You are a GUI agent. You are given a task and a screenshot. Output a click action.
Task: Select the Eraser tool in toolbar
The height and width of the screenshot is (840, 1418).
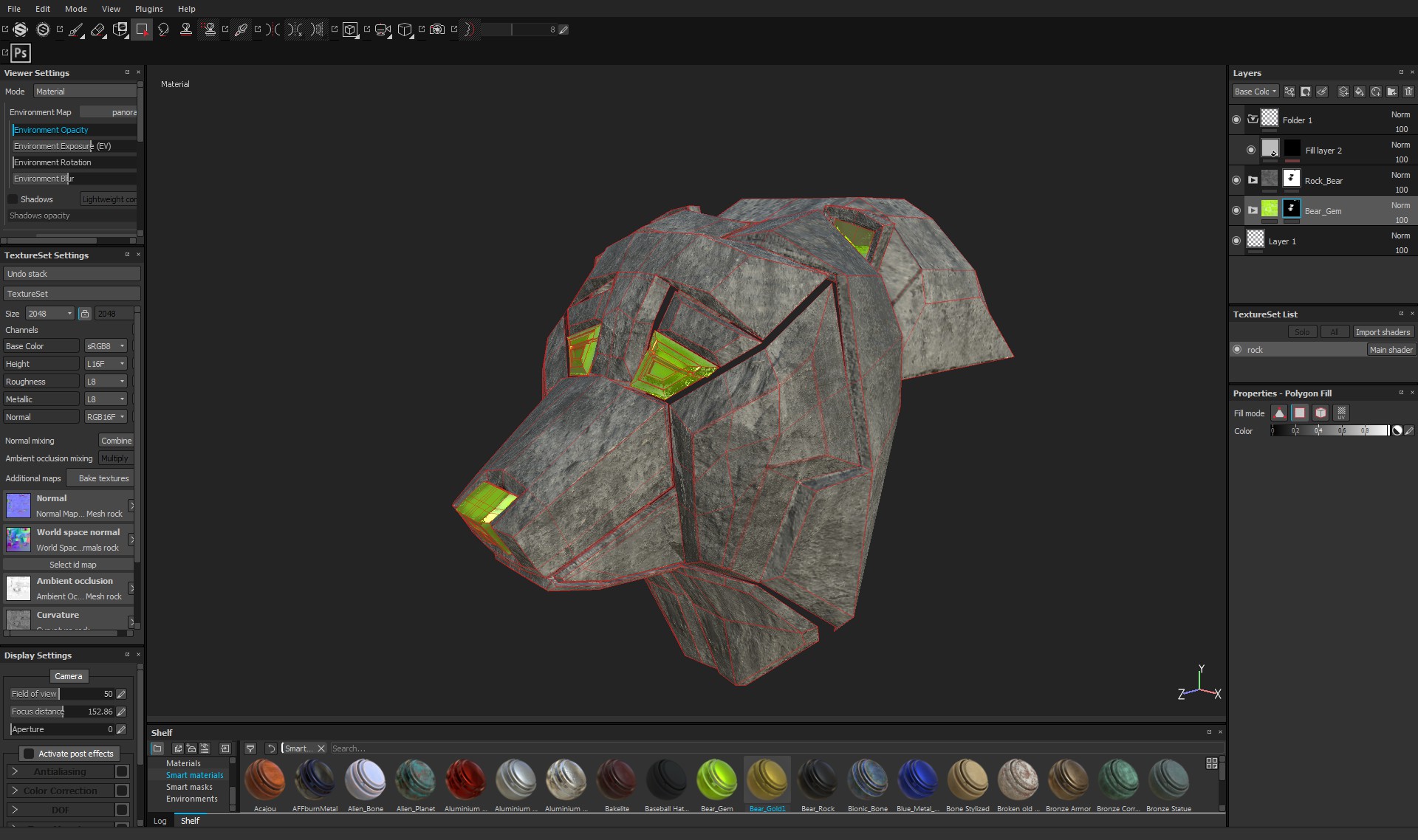[x=98, y=30]
